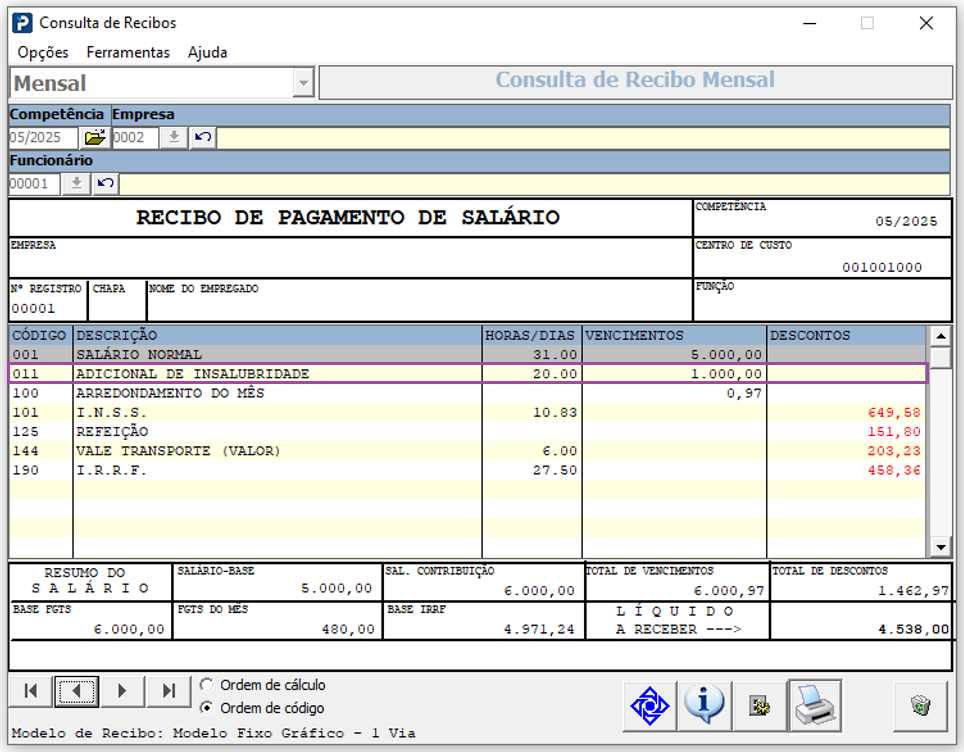Screen dimensions: 964x752
Task: Open the Ferramentas menu
Action: [128, 52]
